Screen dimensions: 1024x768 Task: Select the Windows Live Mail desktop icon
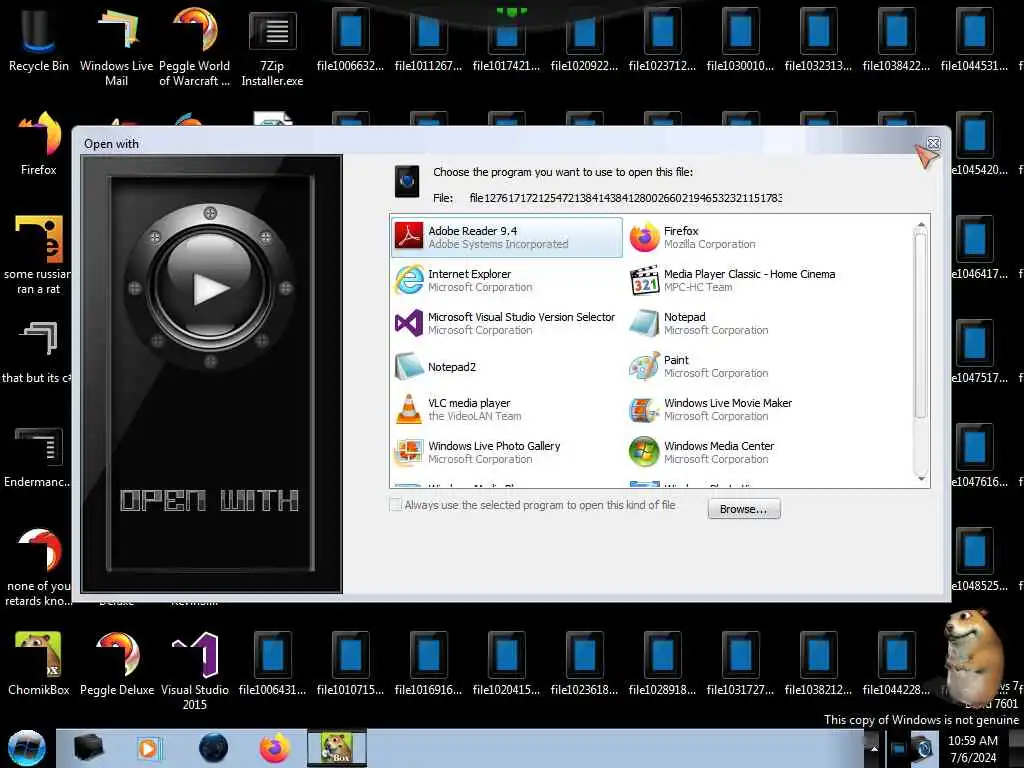click(116, 47)
